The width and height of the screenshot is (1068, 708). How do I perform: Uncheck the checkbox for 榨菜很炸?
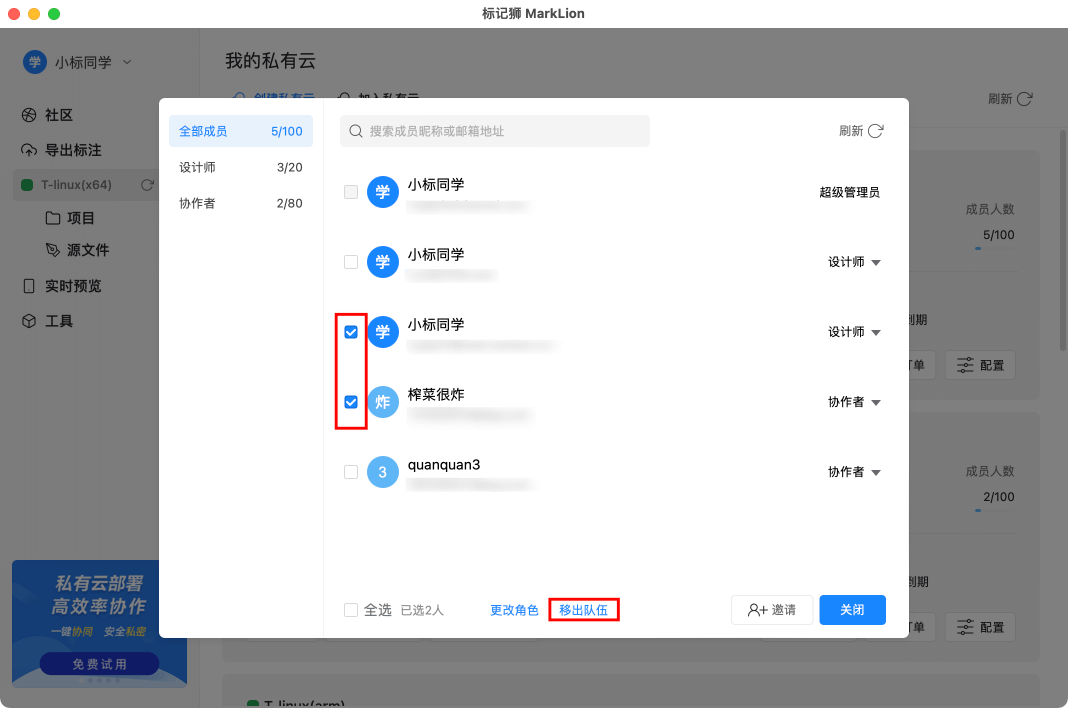coord(351,402)
